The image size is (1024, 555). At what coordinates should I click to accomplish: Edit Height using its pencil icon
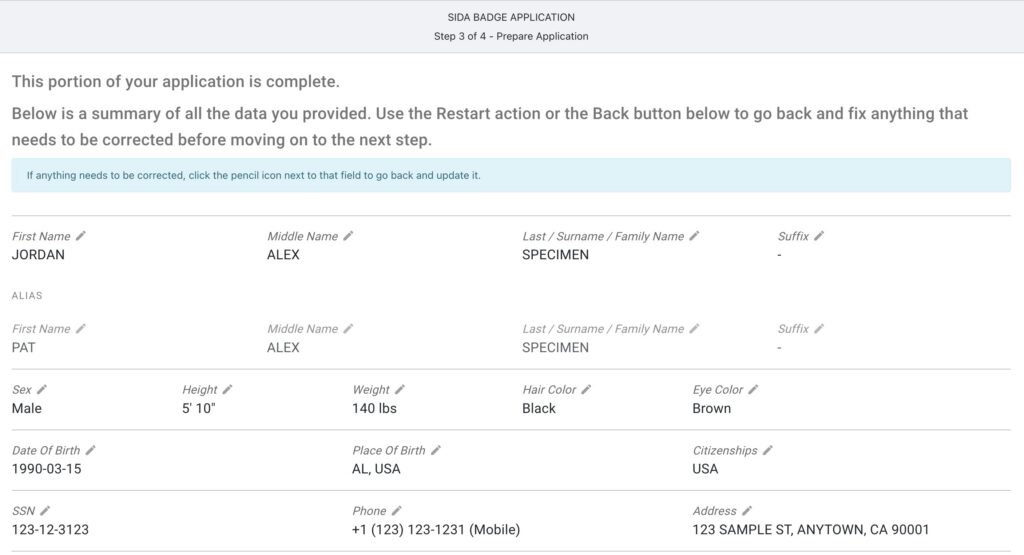pyautogui.click(x=227, y=389)
